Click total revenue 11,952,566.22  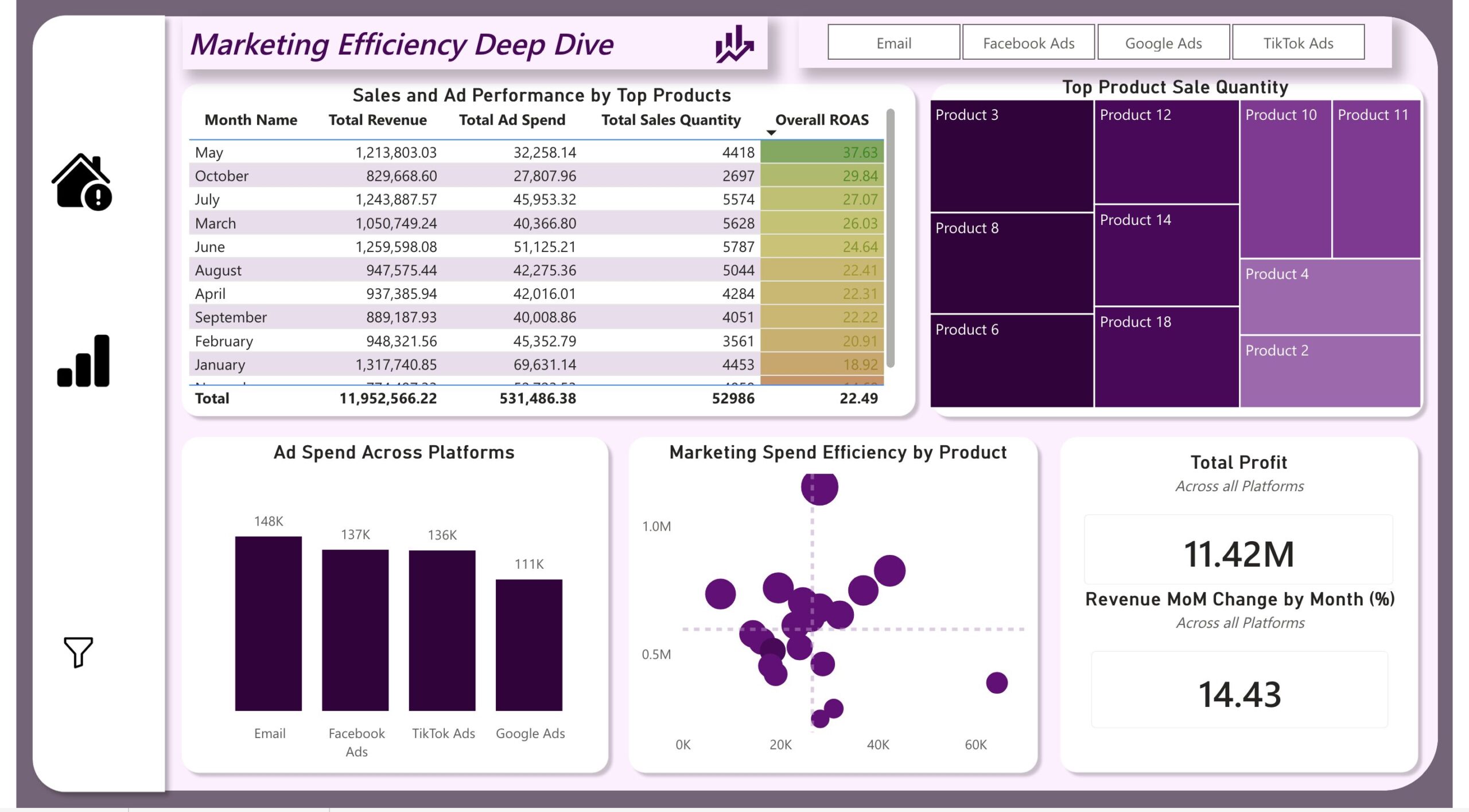(x=388, y=398)
